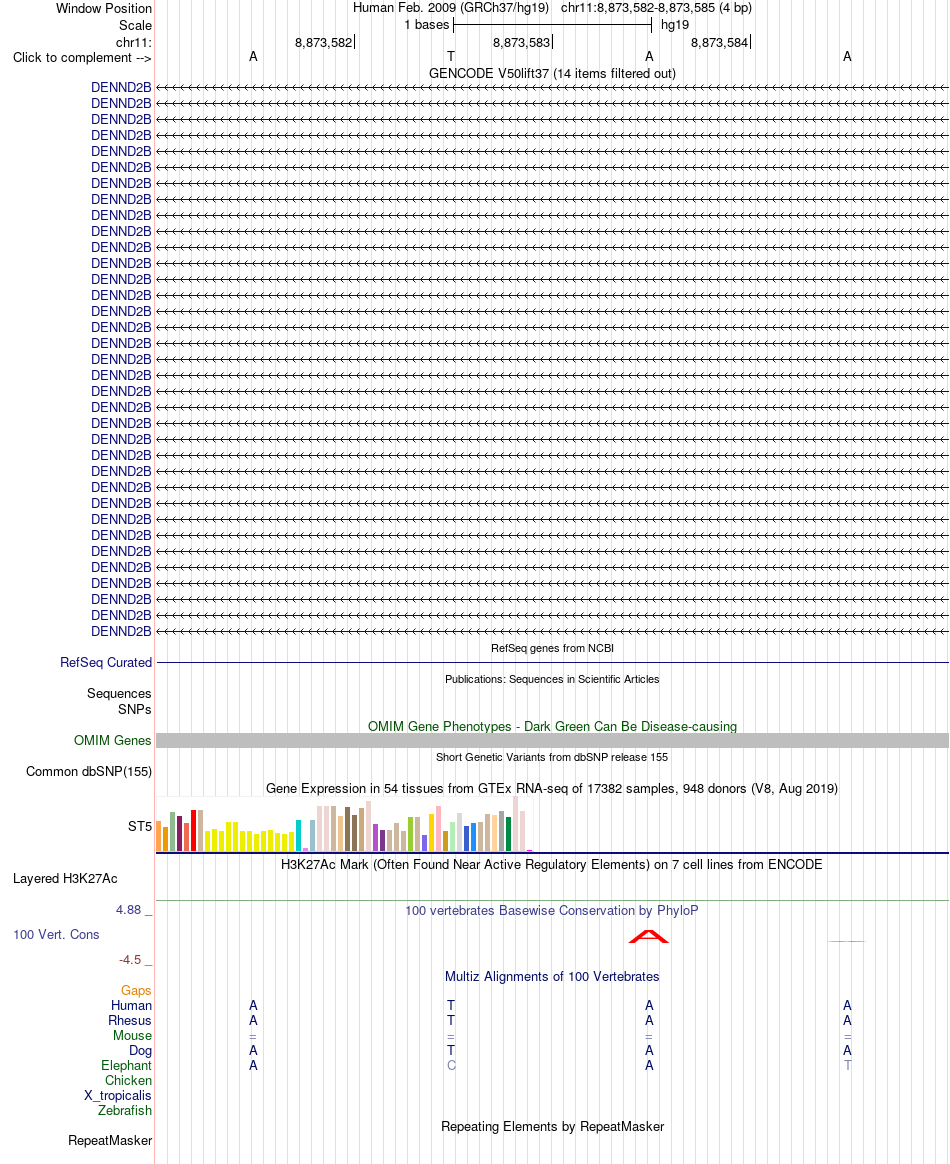Click the 'Mouse' species label
The height and width of the screenshot is (1164, 950).
[132, 1036]
